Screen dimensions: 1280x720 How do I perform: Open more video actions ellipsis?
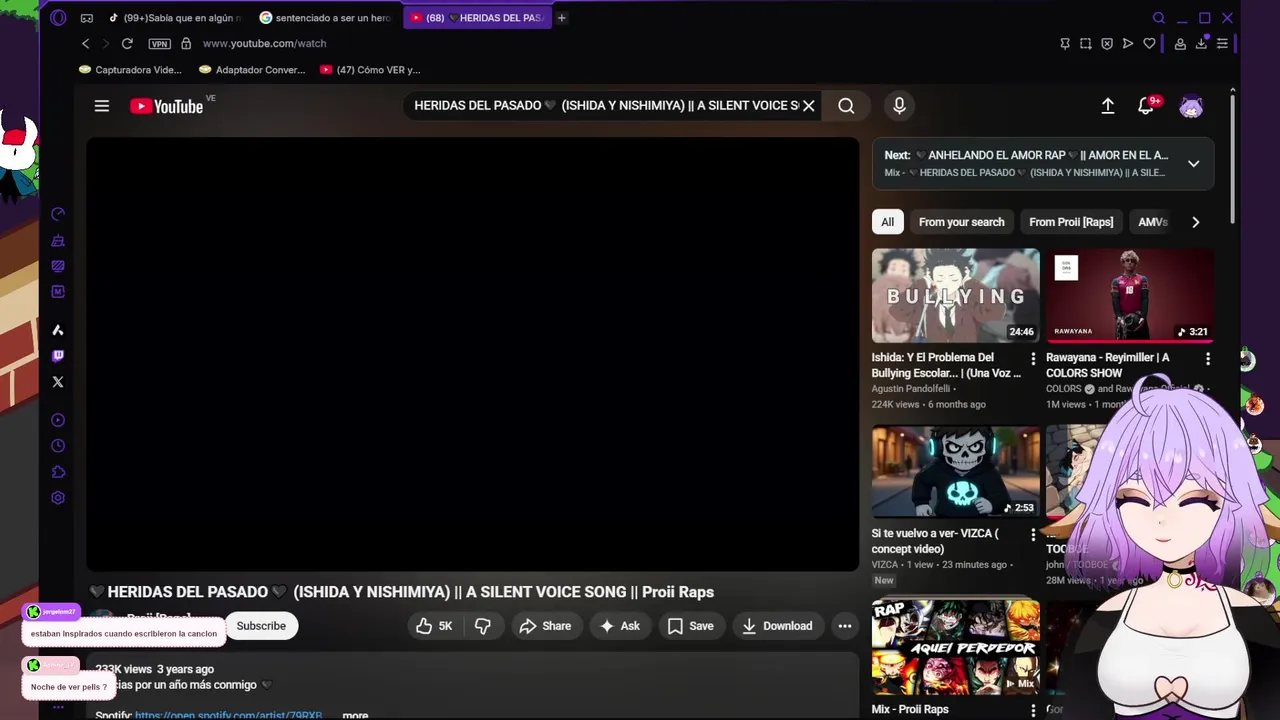pyautogui.click(x=845, y=626)
